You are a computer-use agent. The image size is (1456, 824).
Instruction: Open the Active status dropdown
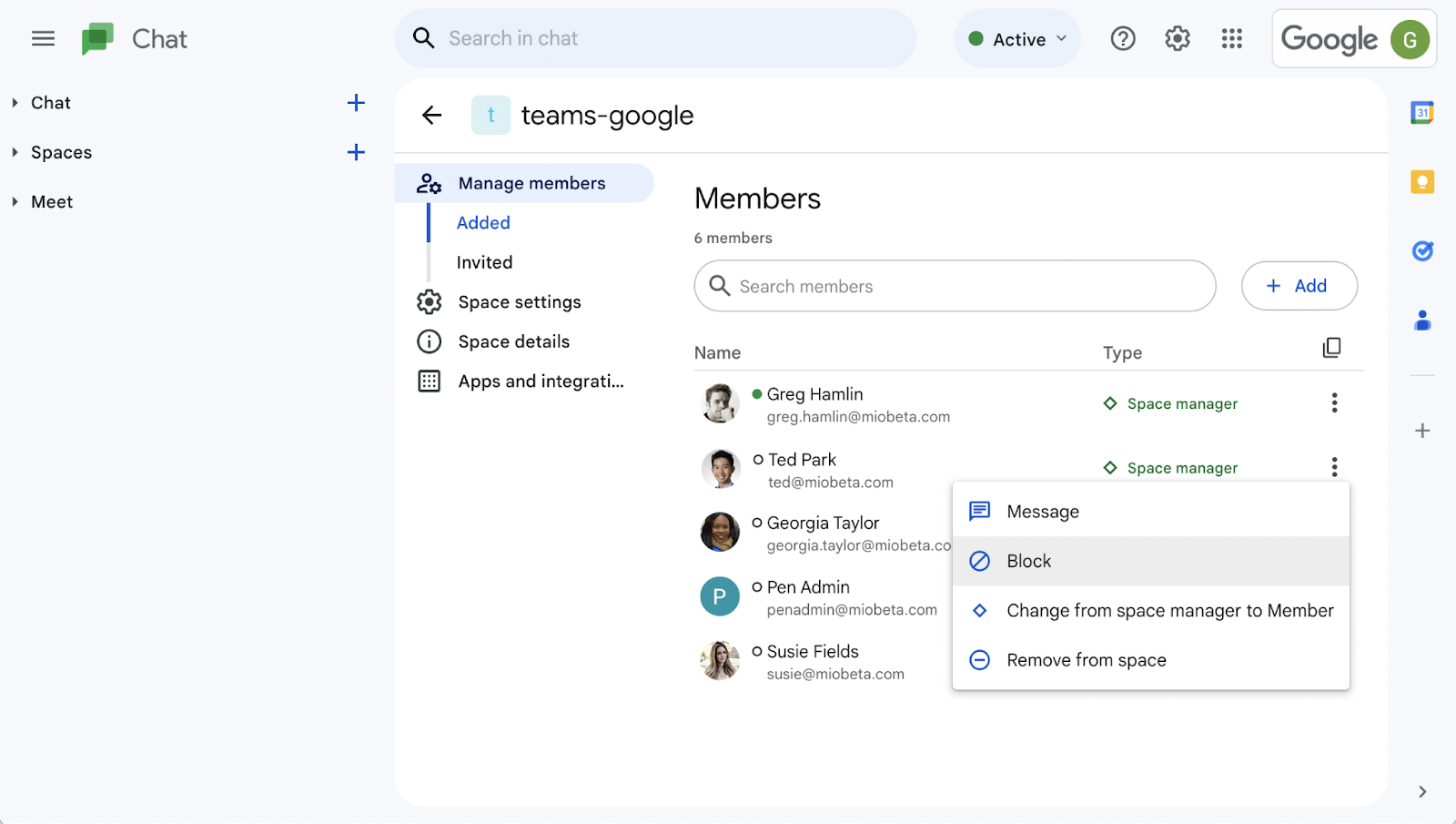point(1017,38)
